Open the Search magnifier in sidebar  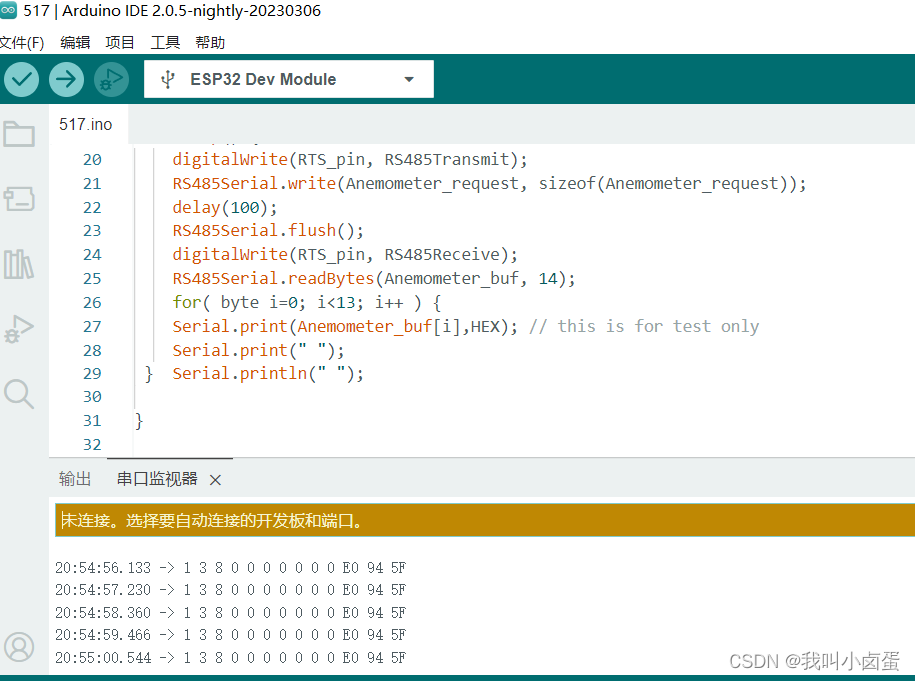coord(19,394)
